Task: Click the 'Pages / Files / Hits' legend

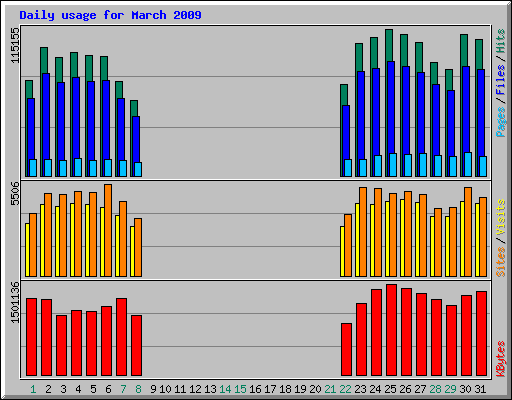Action: pyautogui.click(x=500, y=83)
